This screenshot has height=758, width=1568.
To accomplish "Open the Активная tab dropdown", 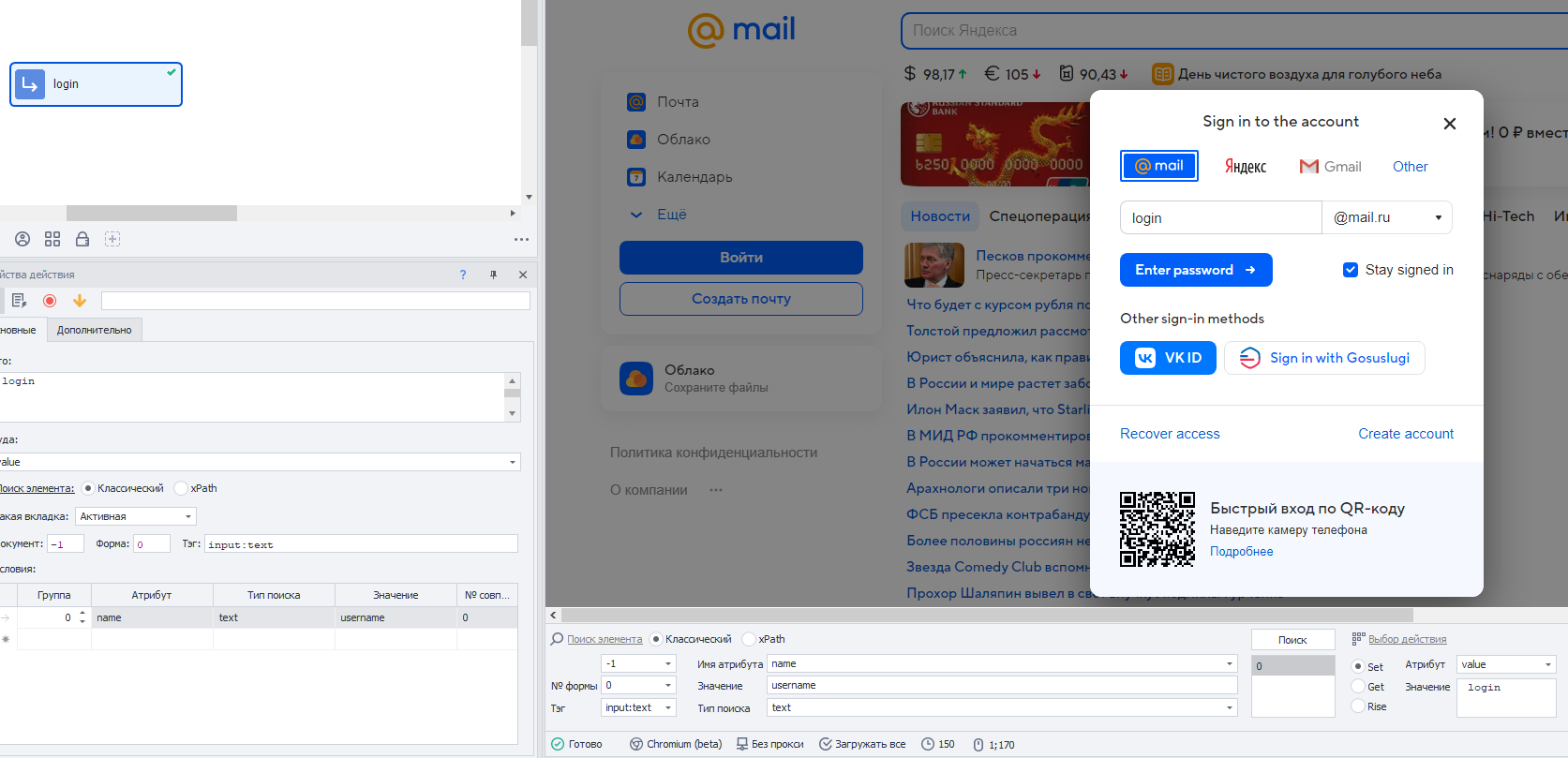I will point(188,516).
